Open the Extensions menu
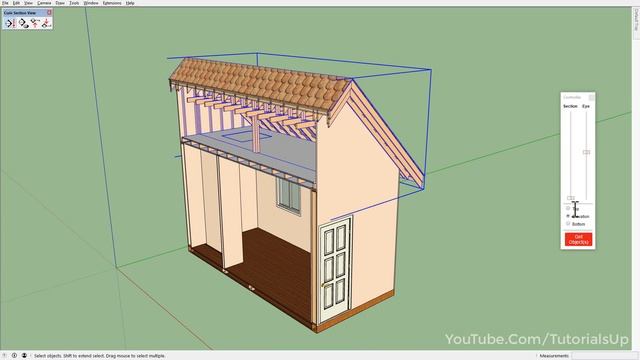Viewport: 640px width, 360px height. [x=112, y=3]
